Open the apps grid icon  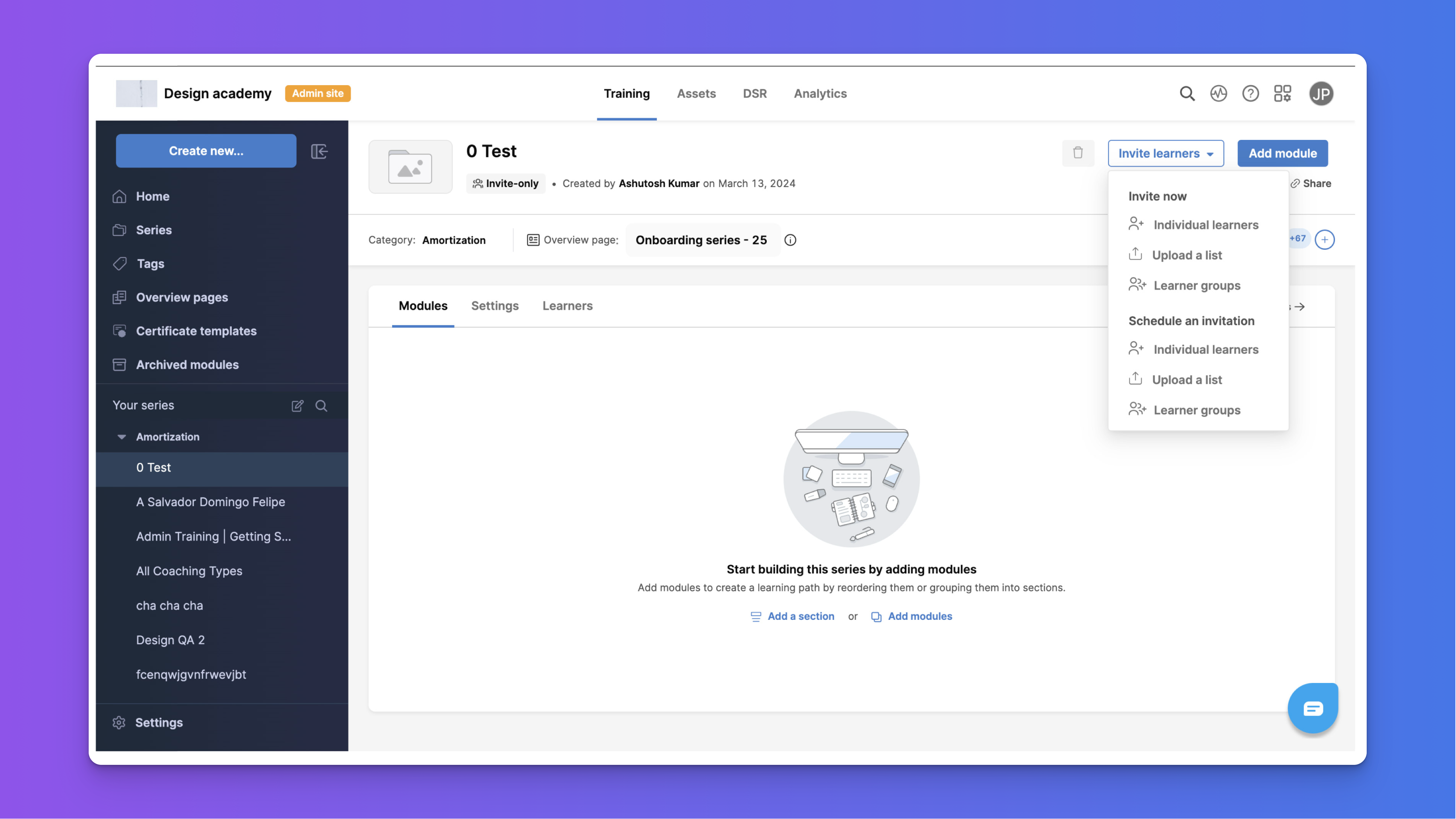click(1282, 93)
